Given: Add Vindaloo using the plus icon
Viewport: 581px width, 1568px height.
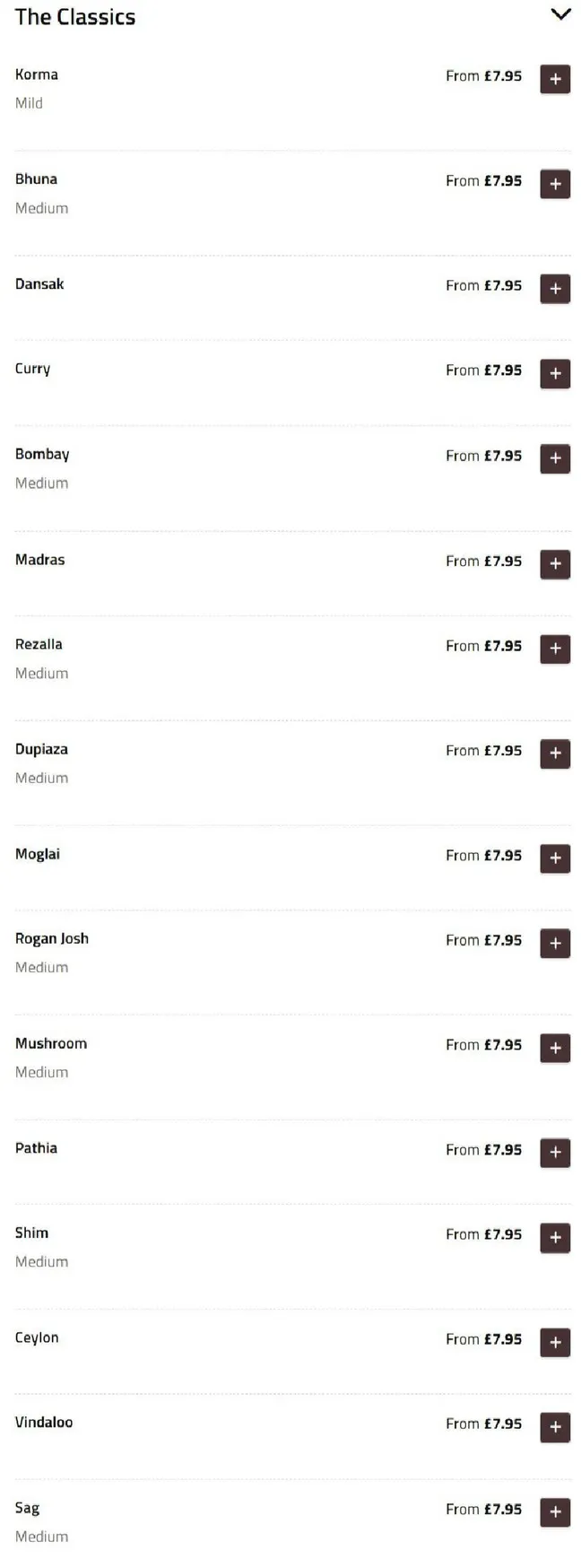Looking at the screenshot, I should pos(555,1426).
